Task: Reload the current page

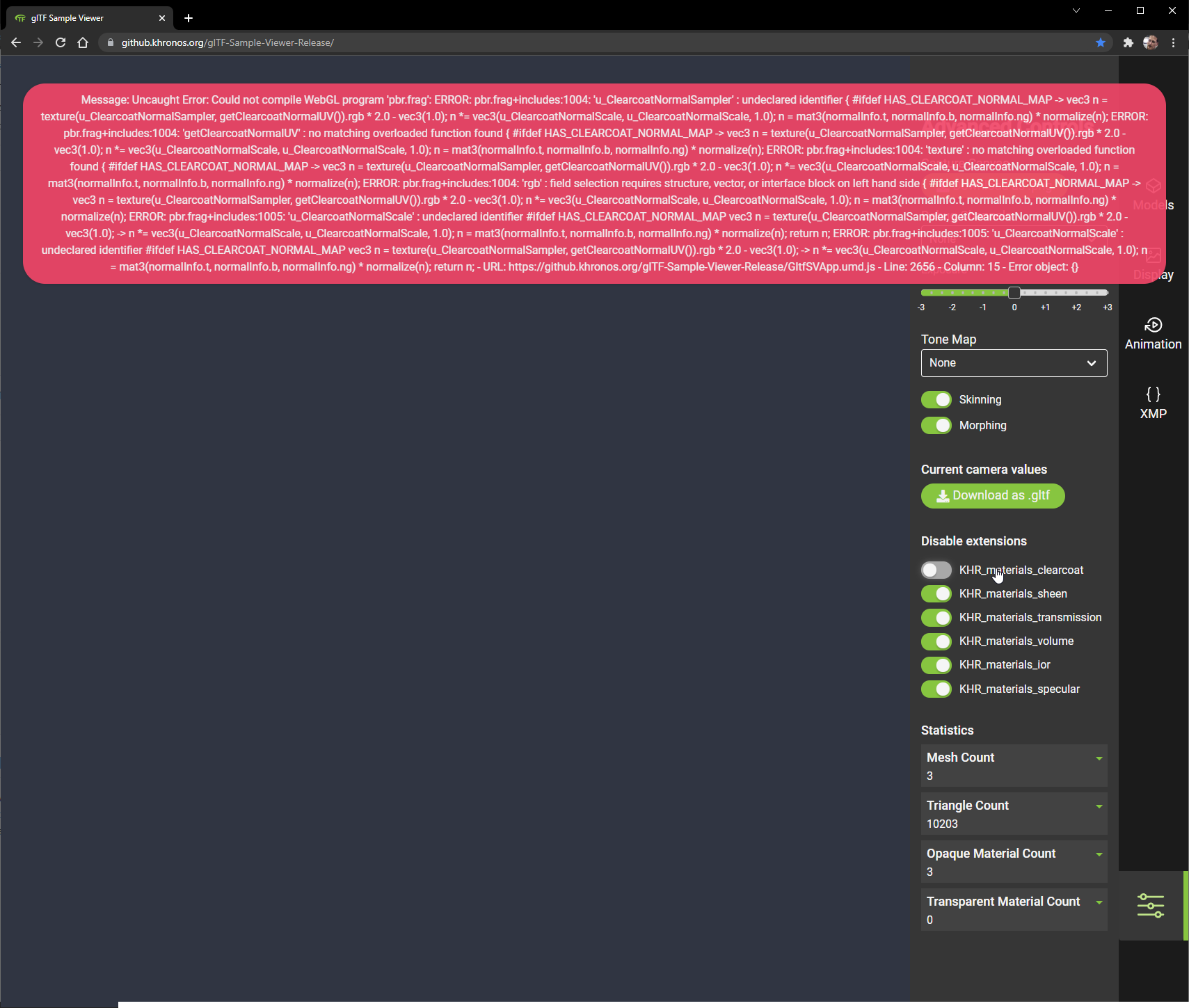Action: point(61,42)
